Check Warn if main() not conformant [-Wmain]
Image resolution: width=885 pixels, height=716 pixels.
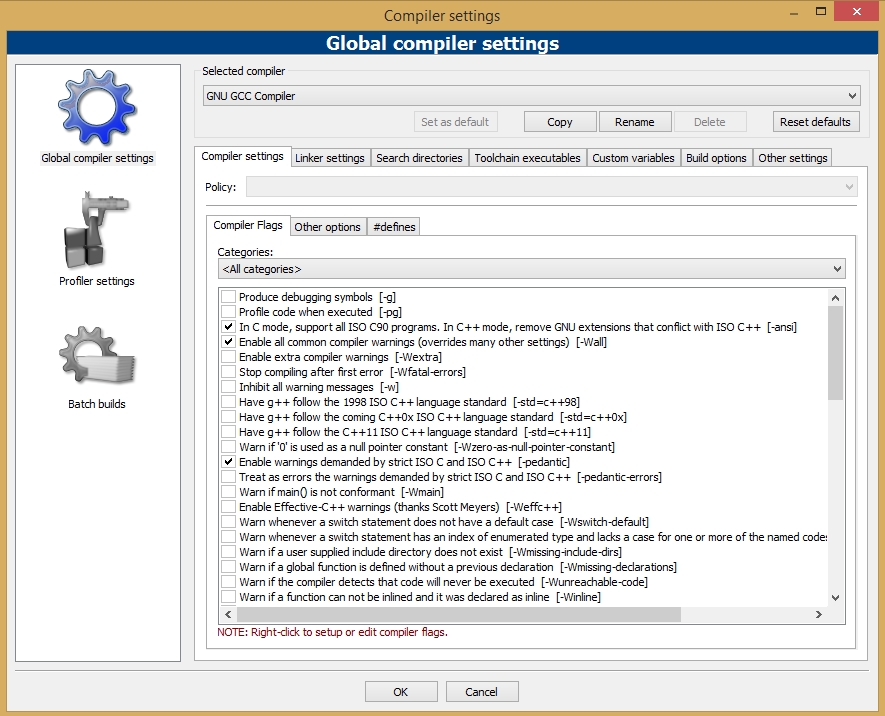(x=228, y=492)
